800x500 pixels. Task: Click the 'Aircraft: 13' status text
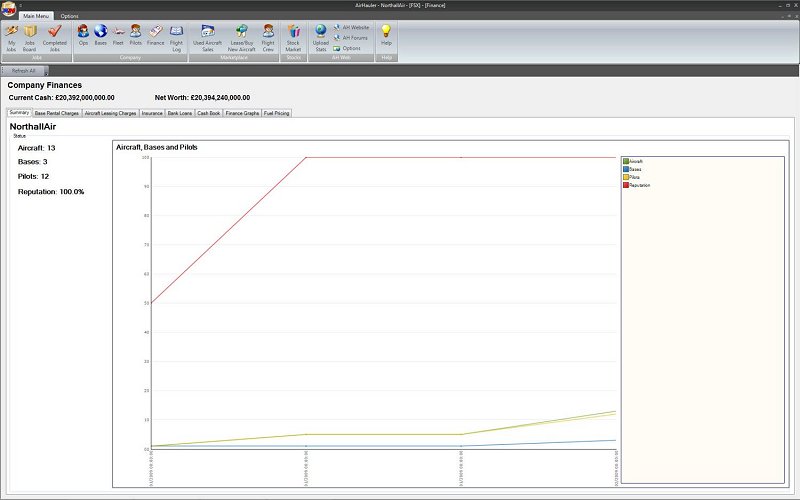(36, 148)
